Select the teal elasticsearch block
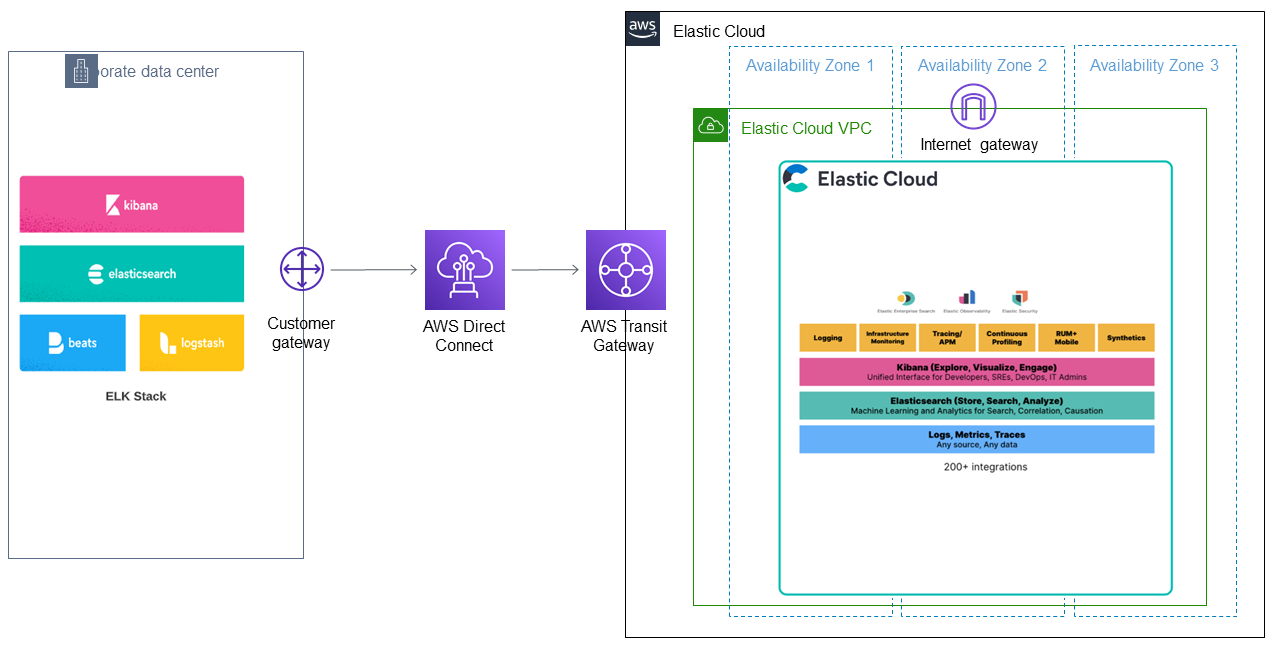This screenshot has width=1272, height=645. point(132,273)
